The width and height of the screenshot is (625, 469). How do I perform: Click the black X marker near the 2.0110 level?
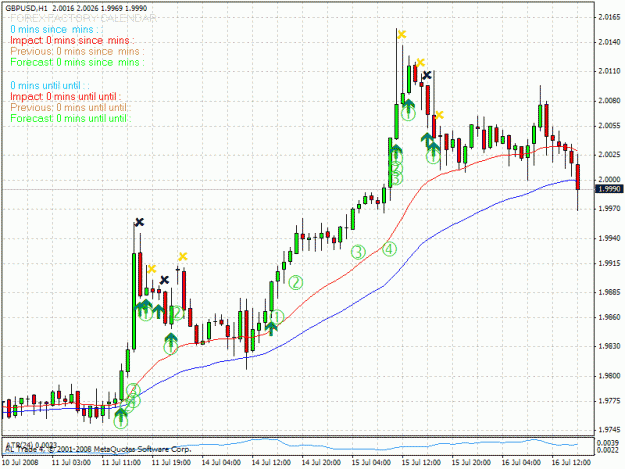427,75
